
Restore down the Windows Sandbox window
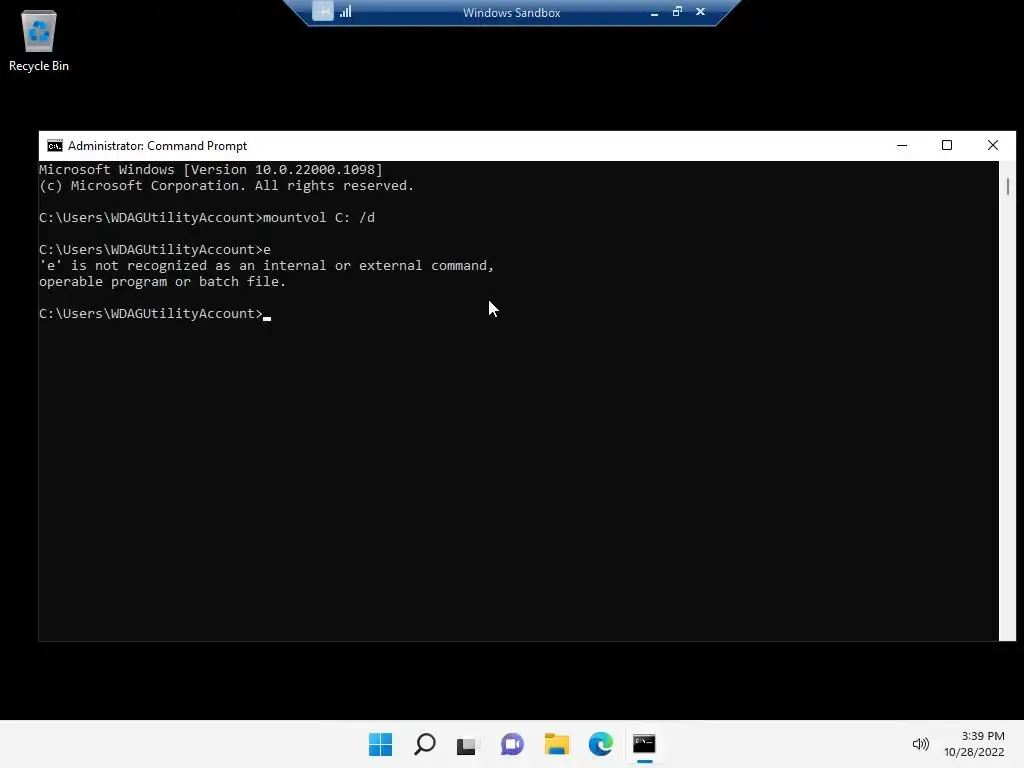(677, 12)
